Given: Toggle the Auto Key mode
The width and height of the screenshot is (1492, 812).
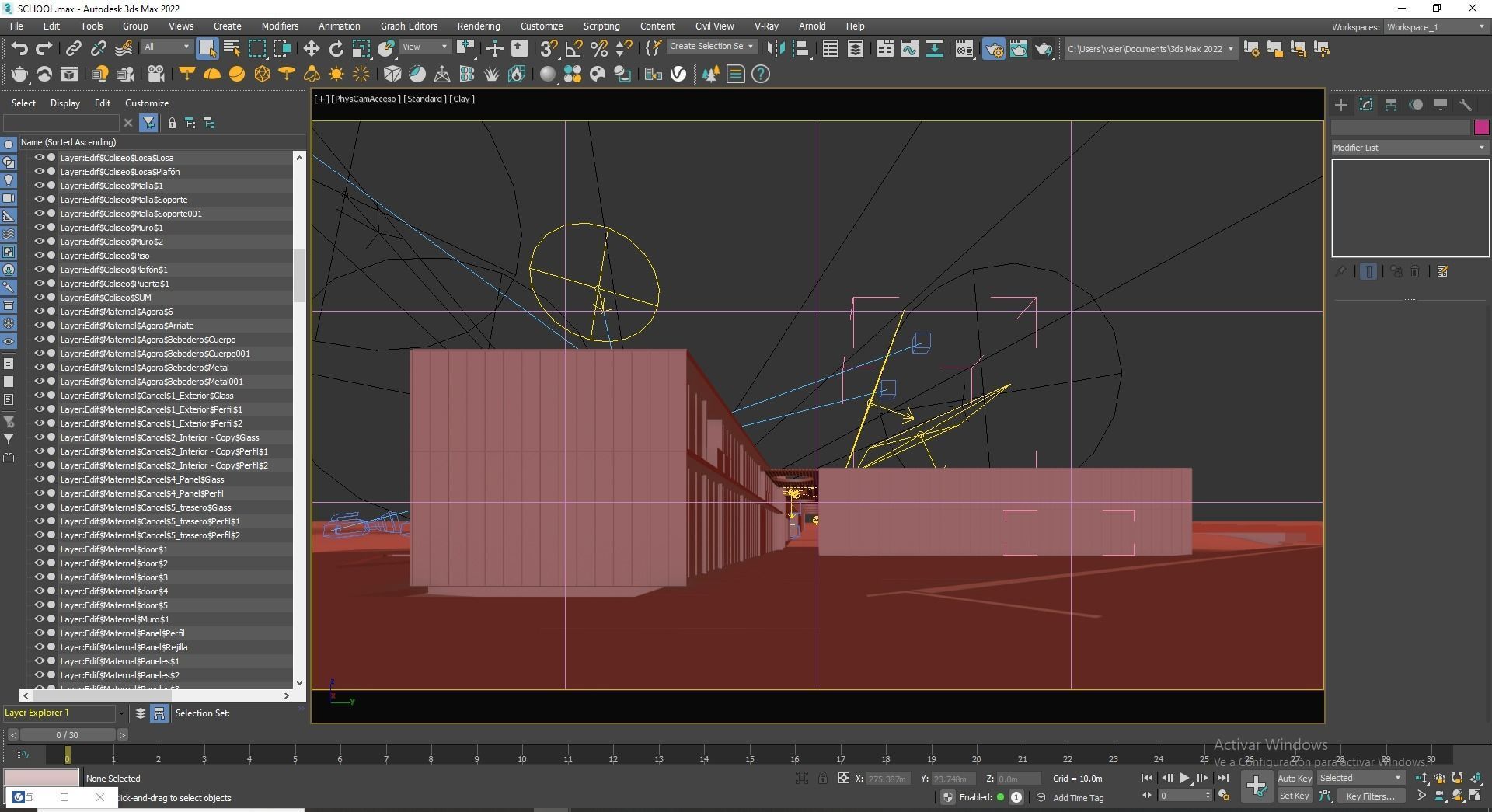Looking at the screenshot, I should [1295, 778].
